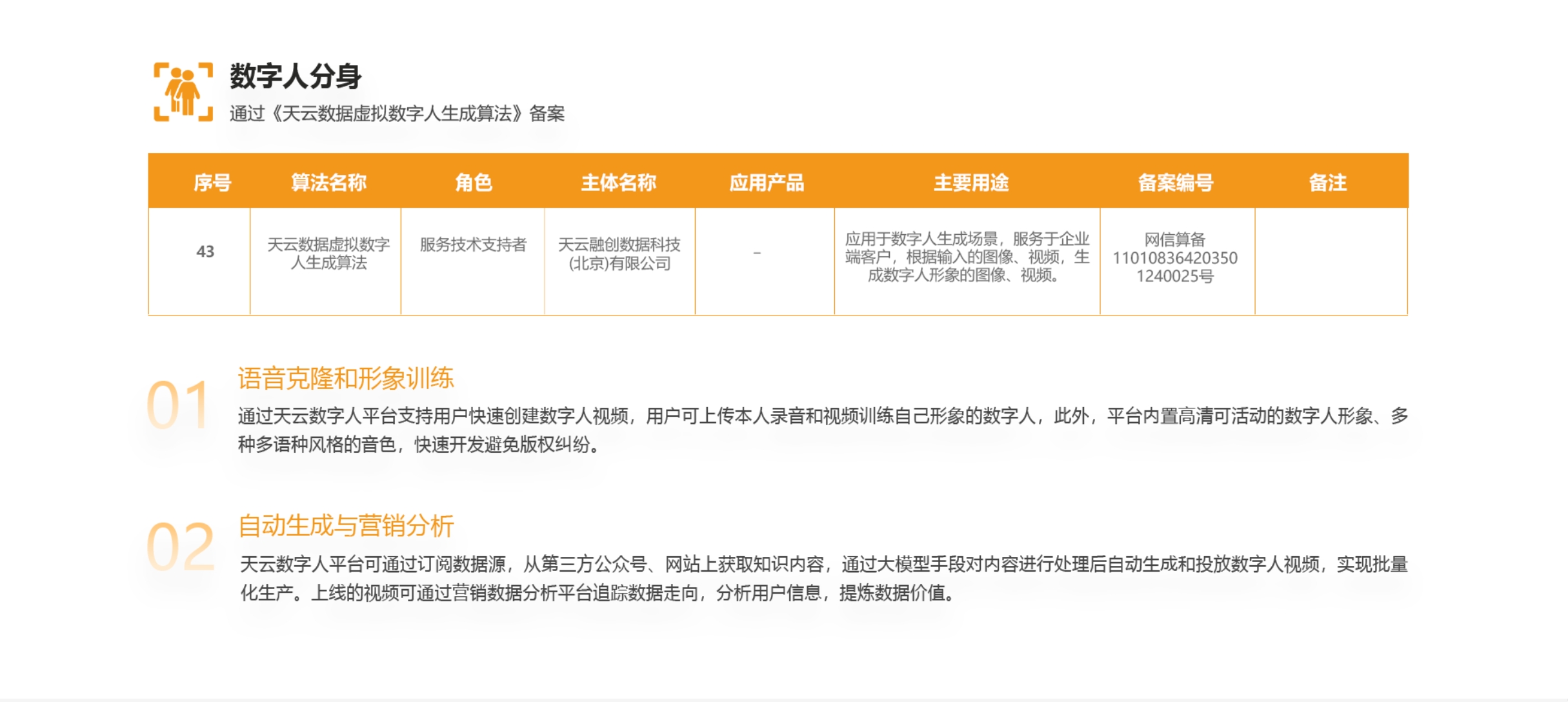The image size is (1568, 702).
Task: Click the paragraph beginning 天云数字人平台可通过订阅数据源
Action: click(824, 578)
